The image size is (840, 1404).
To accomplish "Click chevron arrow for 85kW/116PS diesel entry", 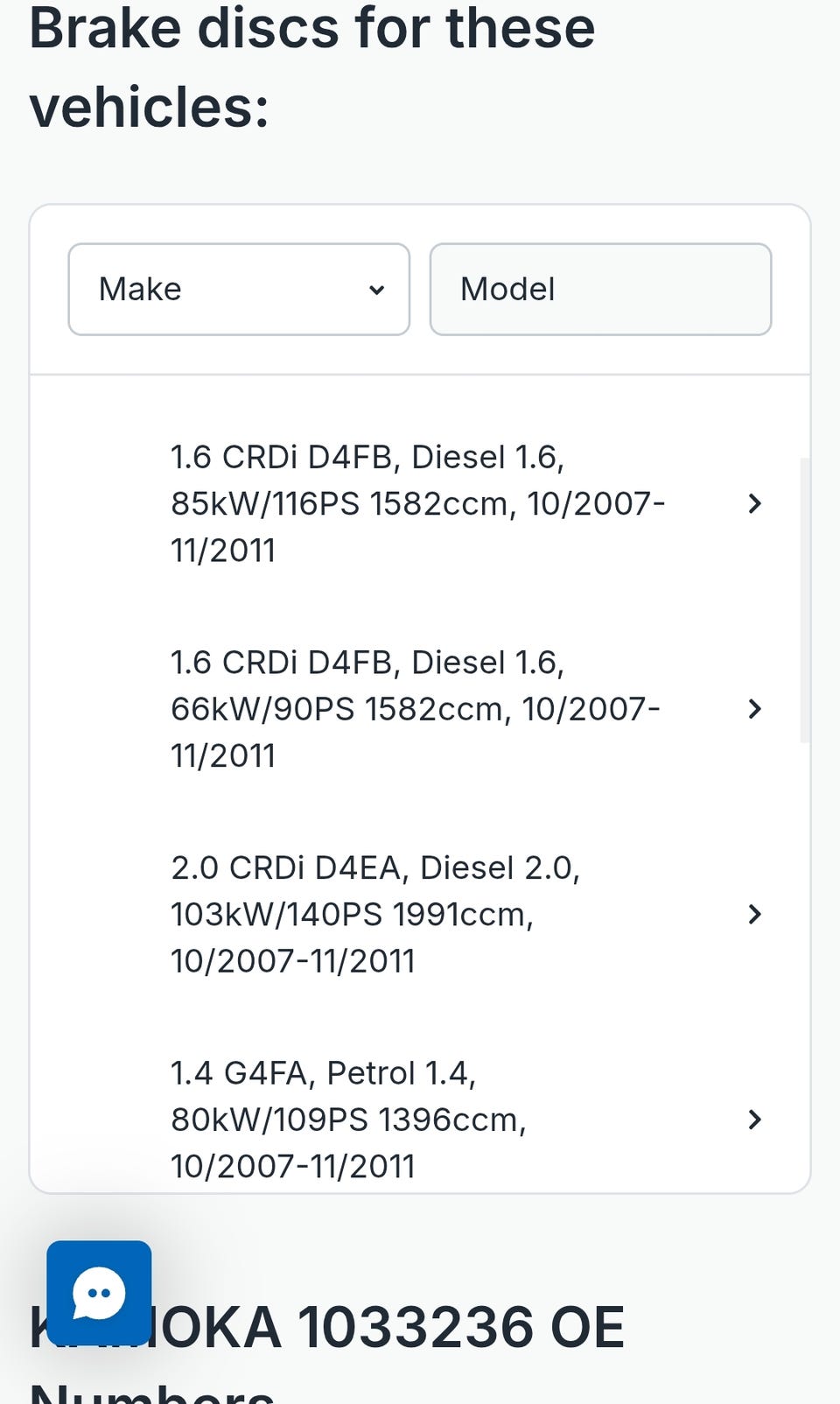I will click(755, 503).
